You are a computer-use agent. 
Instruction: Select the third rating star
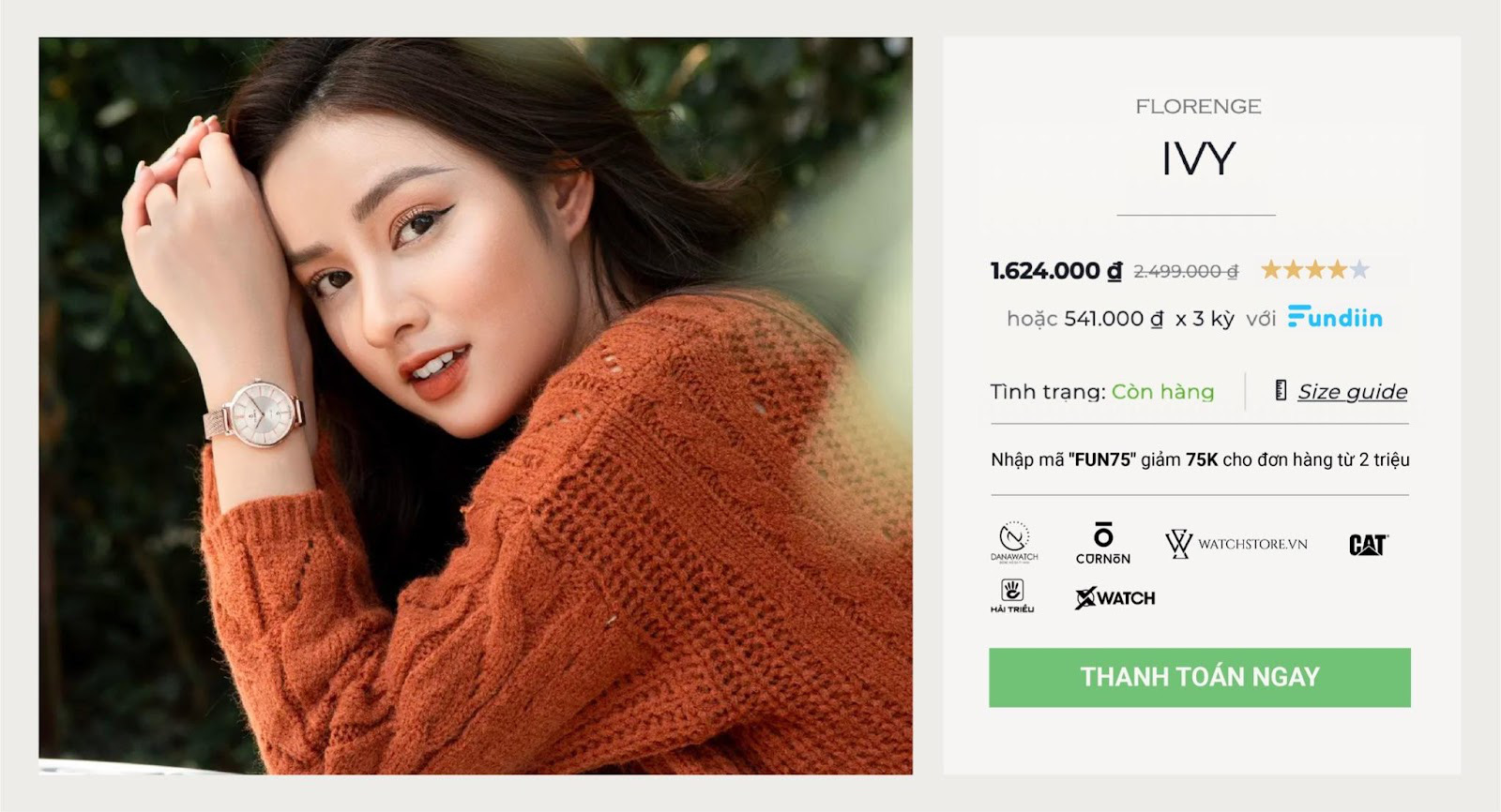(1315, 270)
